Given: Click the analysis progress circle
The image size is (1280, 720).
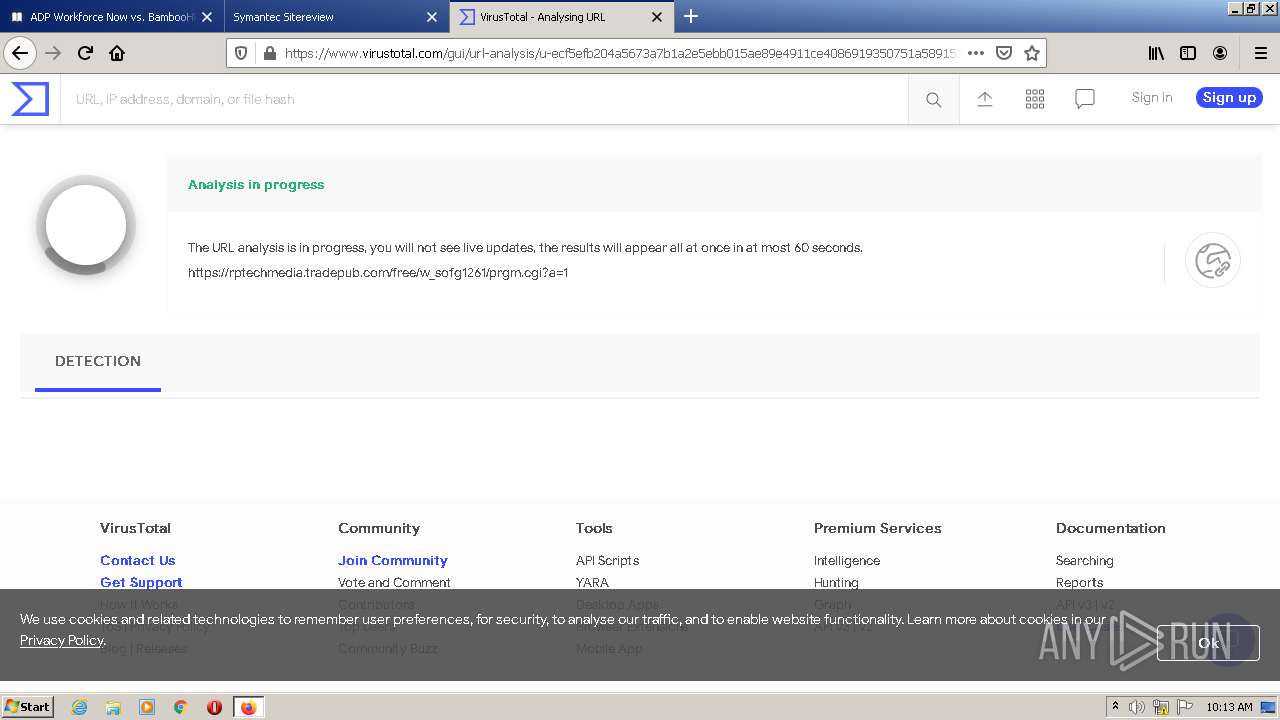Looking at the screenshot, I should pyautogui.click(x=86, y=225).
